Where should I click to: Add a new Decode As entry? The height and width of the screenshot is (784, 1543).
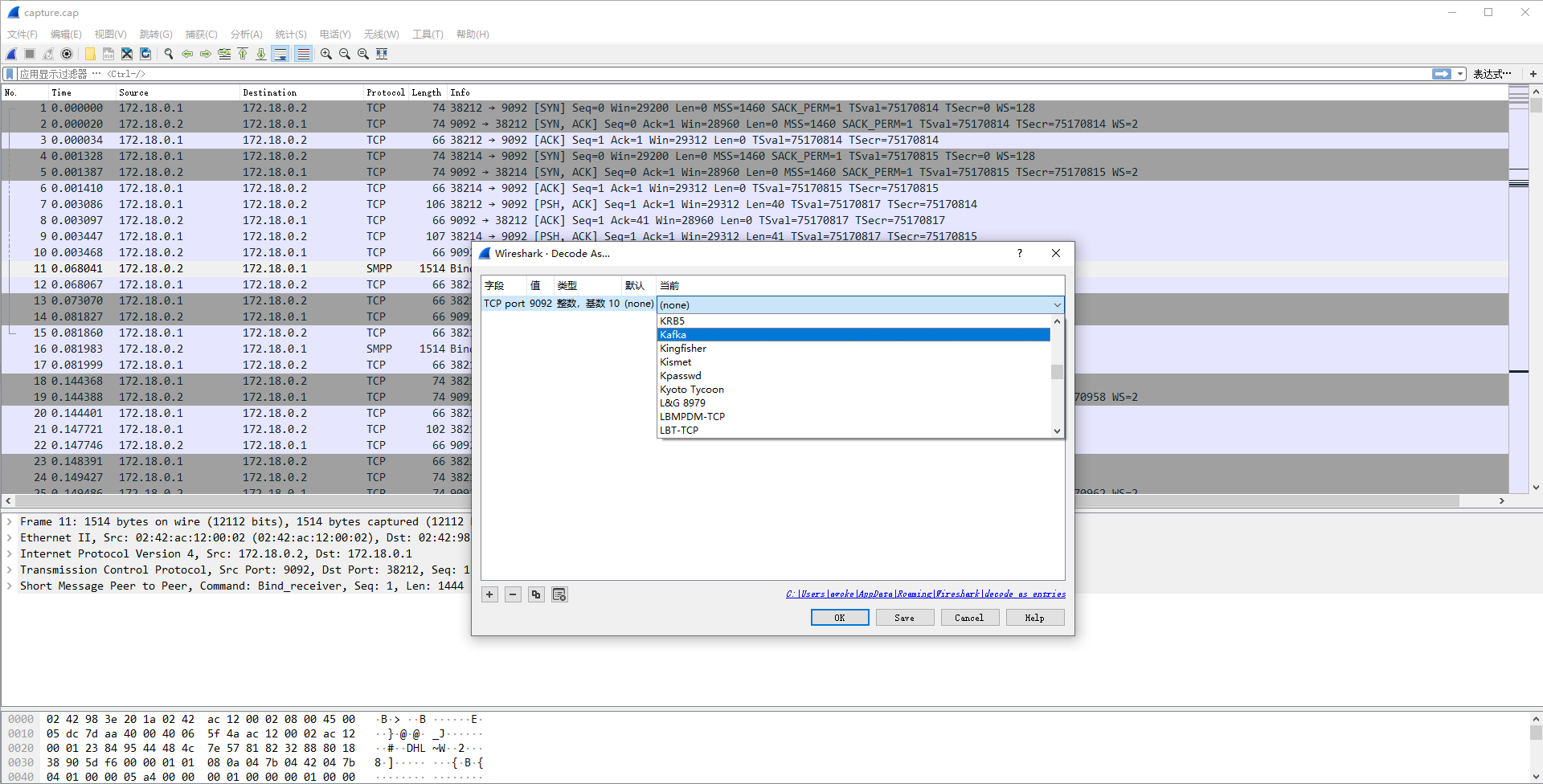[x=489, y=594]
